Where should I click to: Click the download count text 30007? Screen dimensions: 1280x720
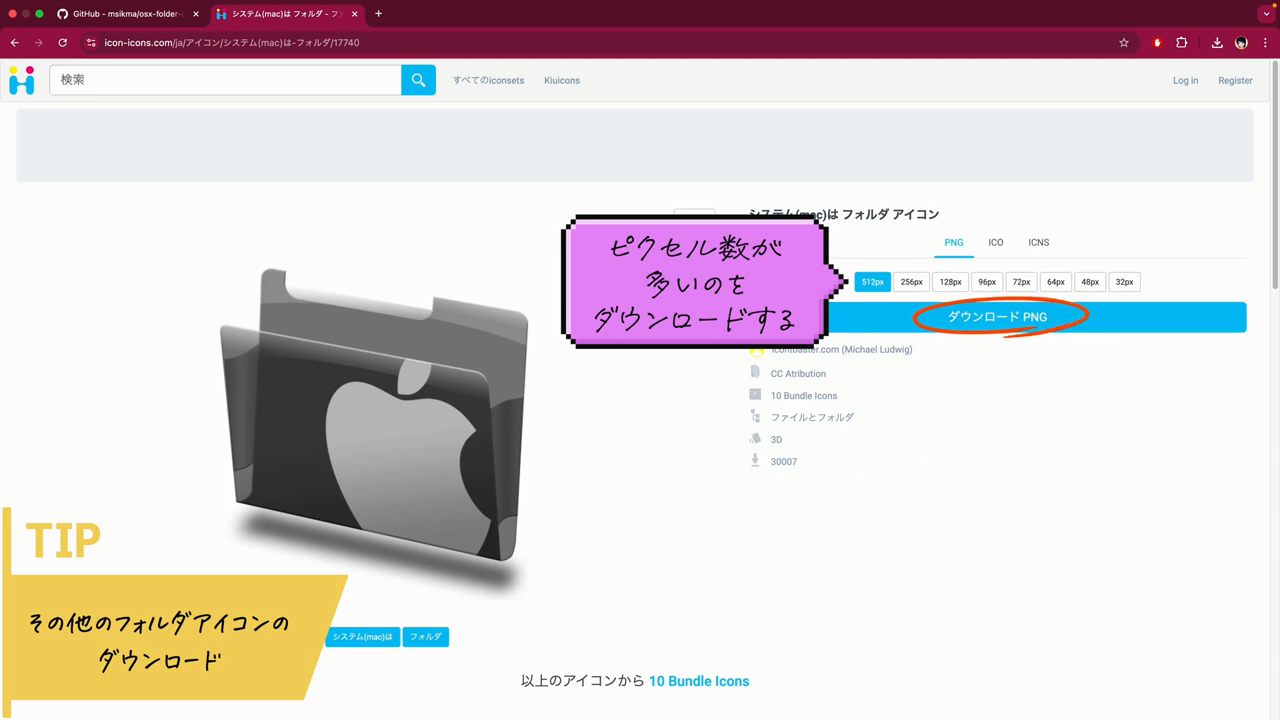784,462
